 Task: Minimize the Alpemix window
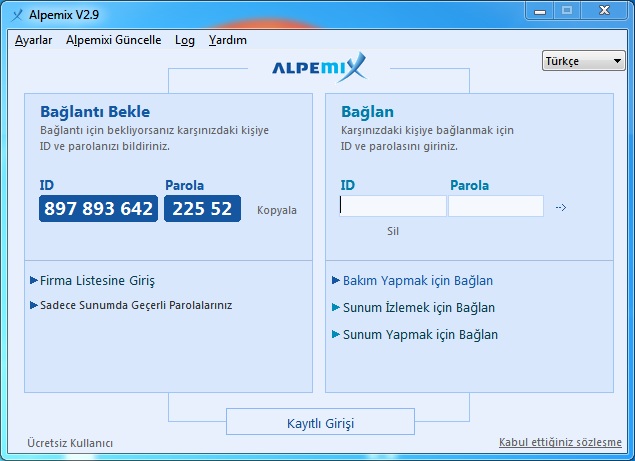coord(539,11)
